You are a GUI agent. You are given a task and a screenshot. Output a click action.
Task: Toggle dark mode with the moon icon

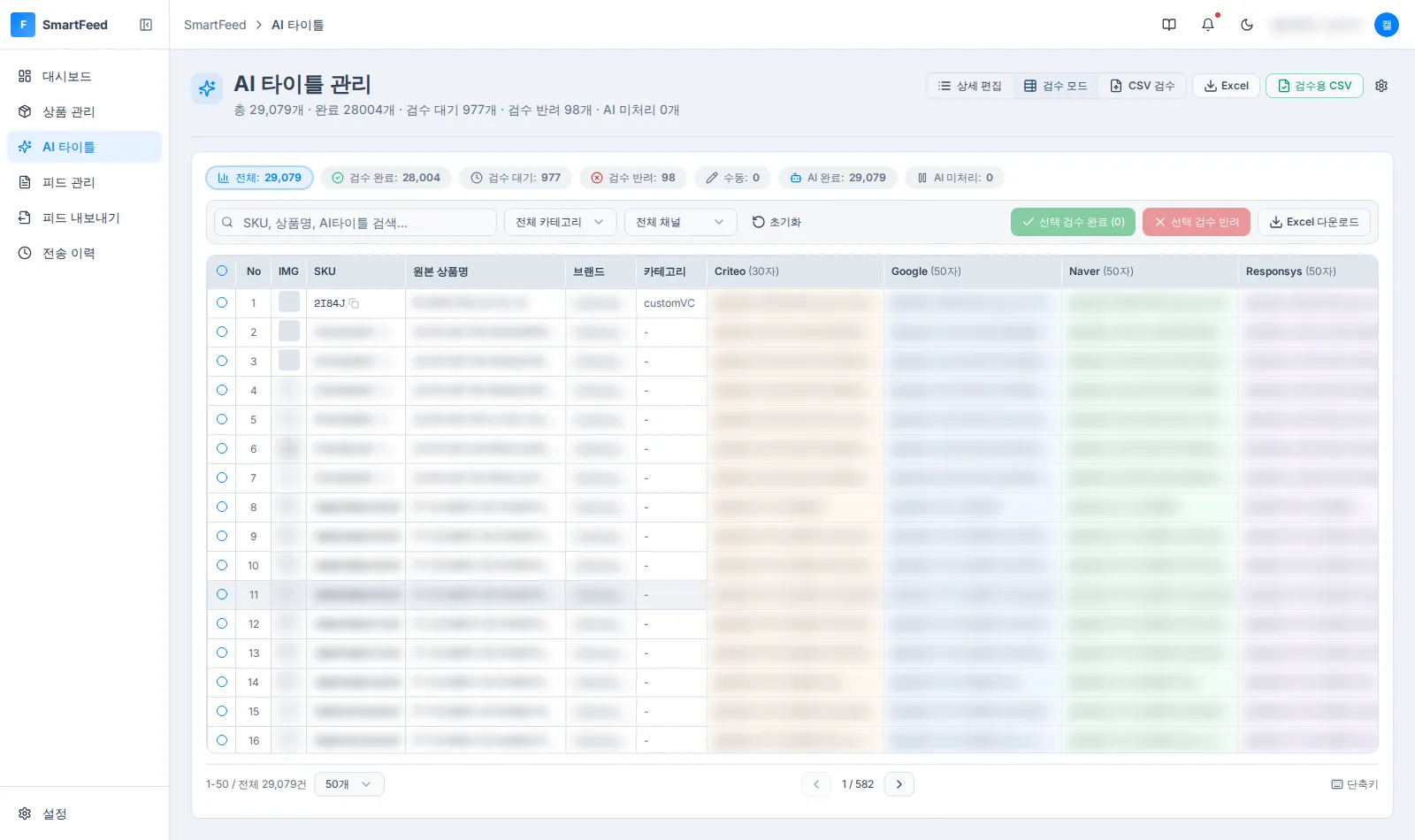click(1247, 25)
